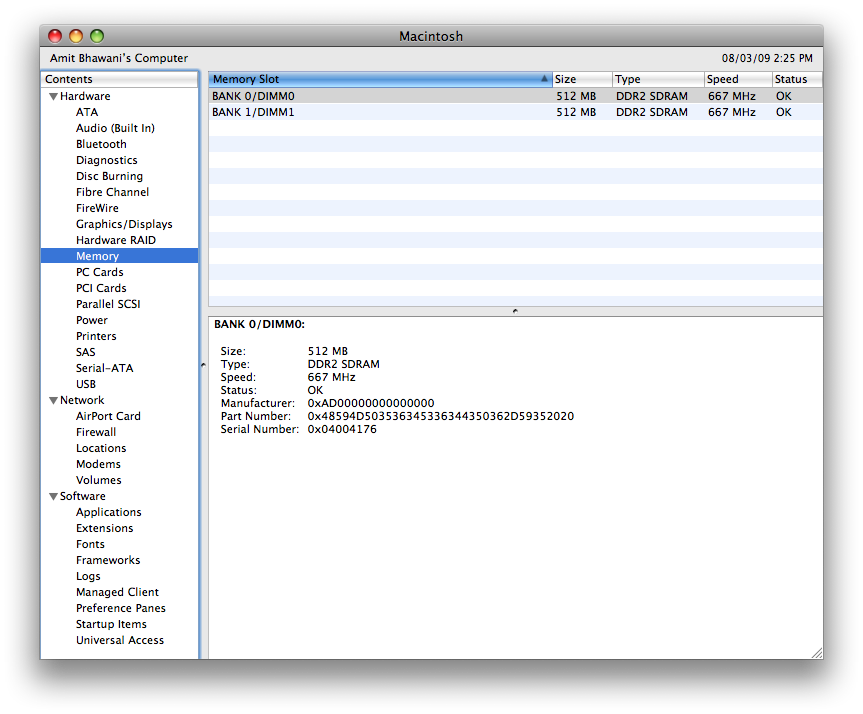The image size is (863, 714).
Task: Click the Network category label
Action: pyautogui.click(x=82, y=400)
